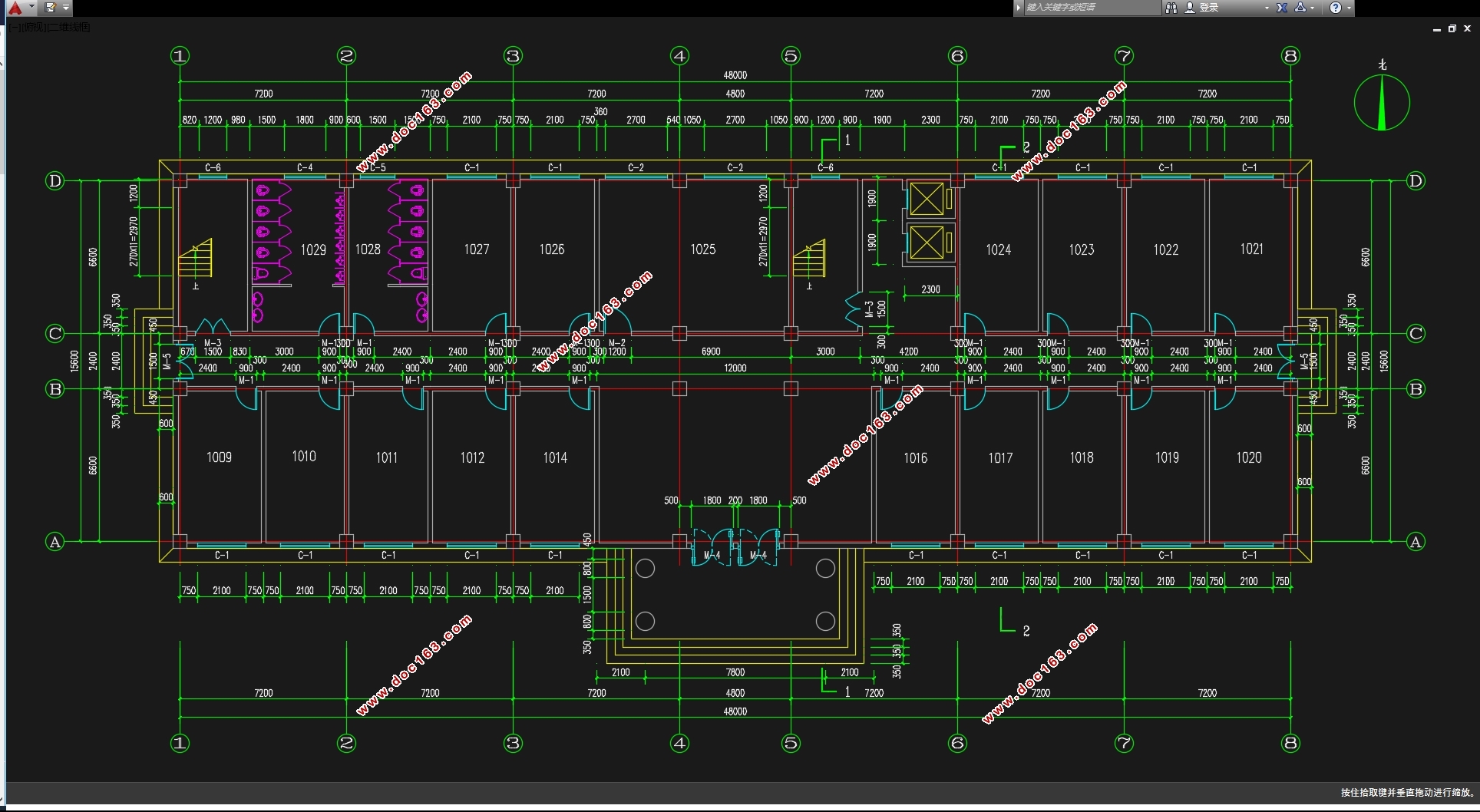
Task: Select room label 1018
Action: pyautogui.click(x=1082, y=458)
